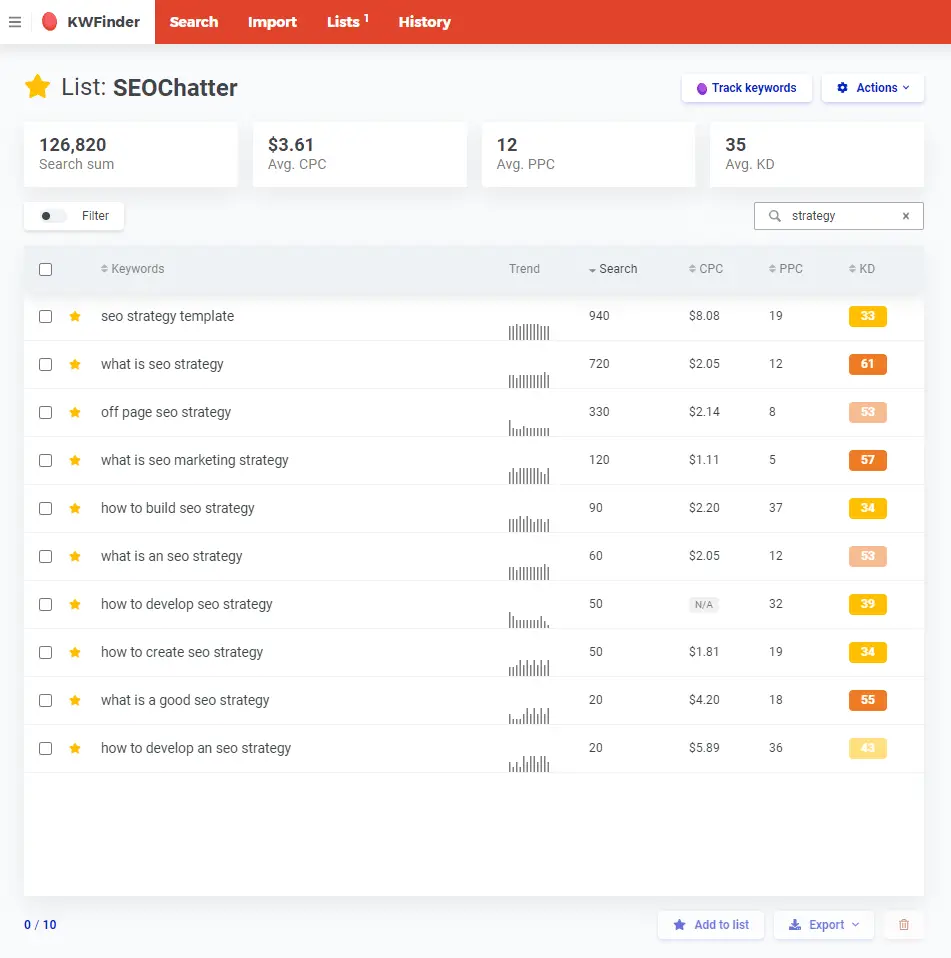
Task: Sort by PPC column
Action: coord(785,269)
